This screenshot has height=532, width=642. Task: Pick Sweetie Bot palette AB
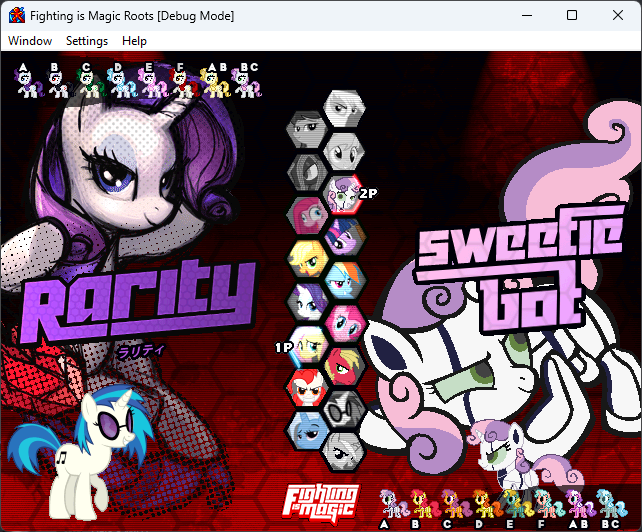point(581,508)
